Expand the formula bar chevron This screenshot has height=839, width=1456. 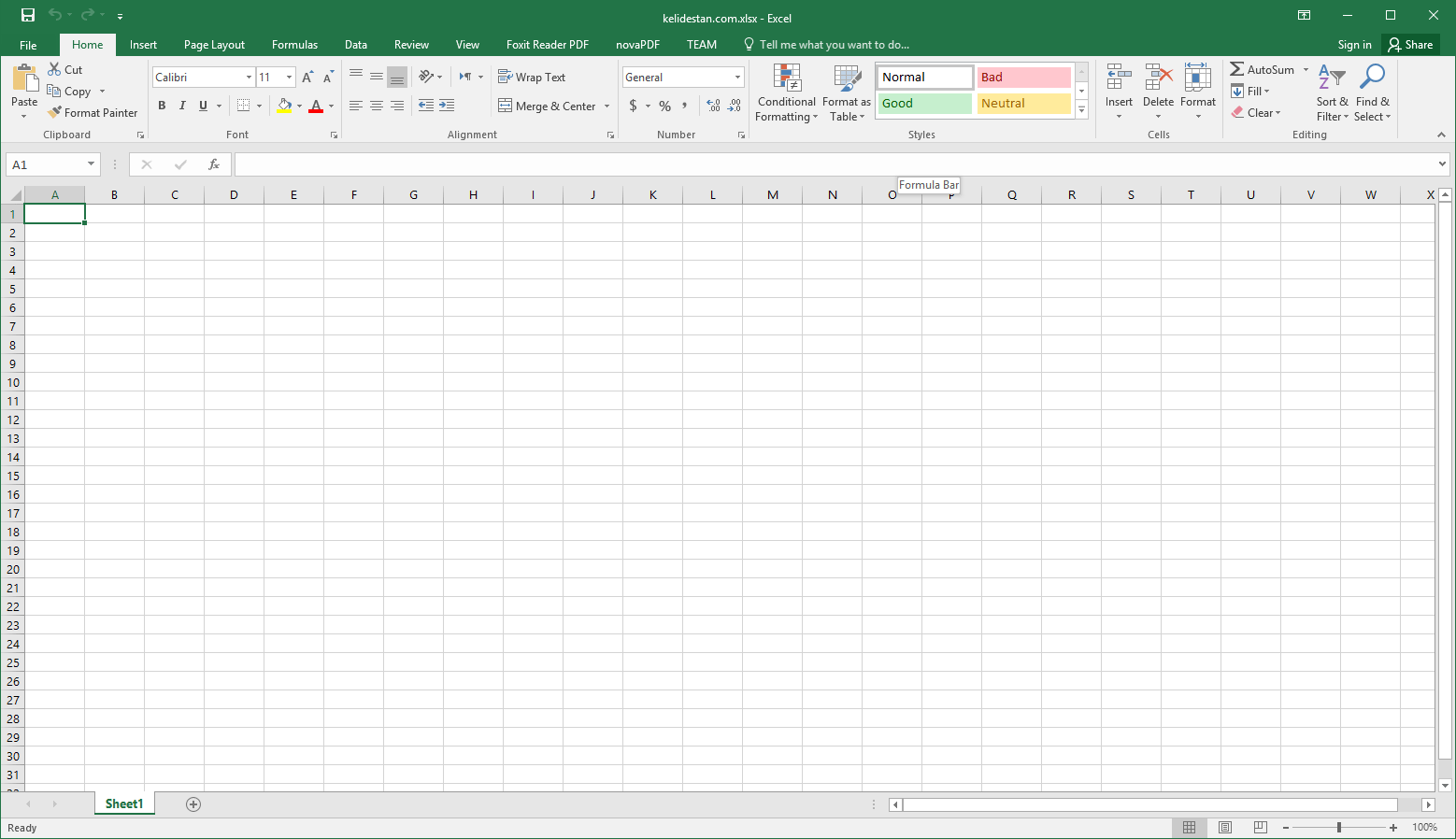coord(1442,164)
